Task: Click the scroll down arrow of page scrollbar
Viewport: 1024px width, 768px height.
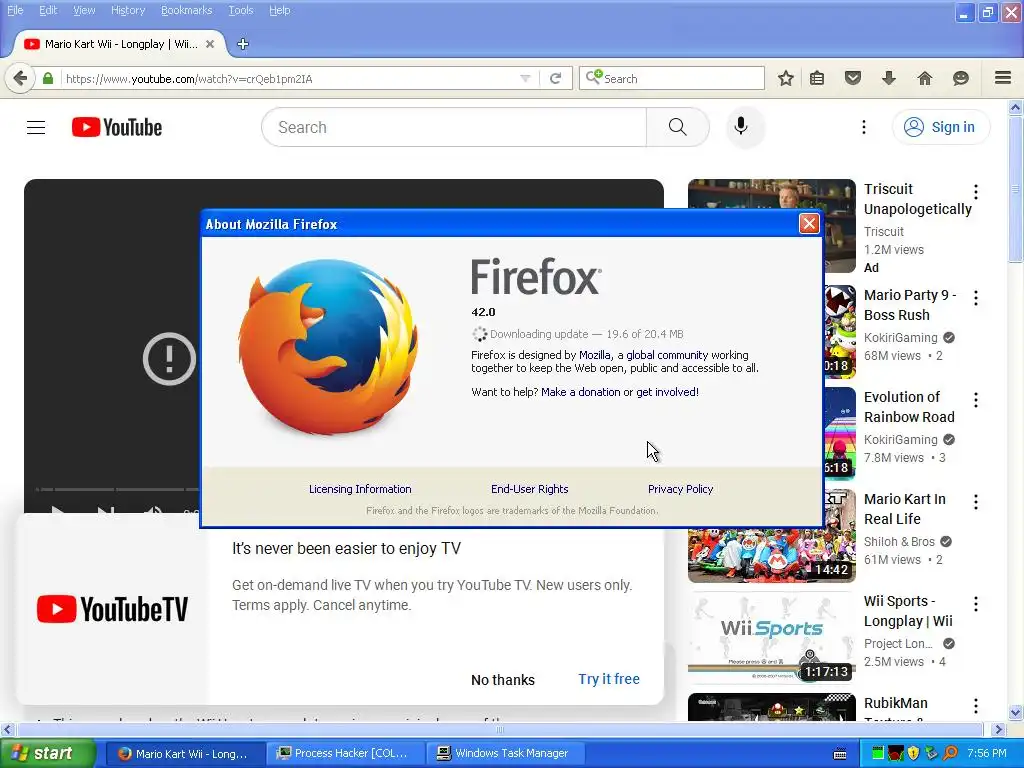Action: pos(1015,712)
